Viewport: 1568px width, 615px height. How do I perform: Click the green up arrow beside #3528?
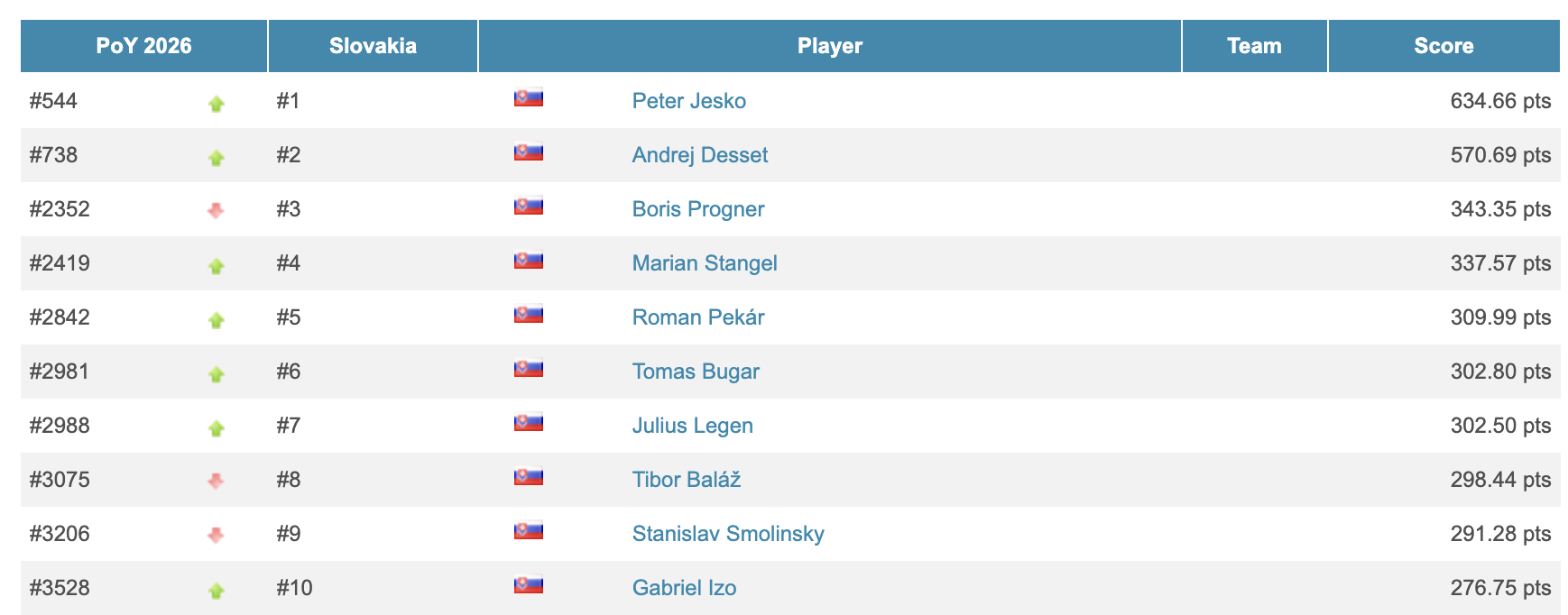point(216,591)
